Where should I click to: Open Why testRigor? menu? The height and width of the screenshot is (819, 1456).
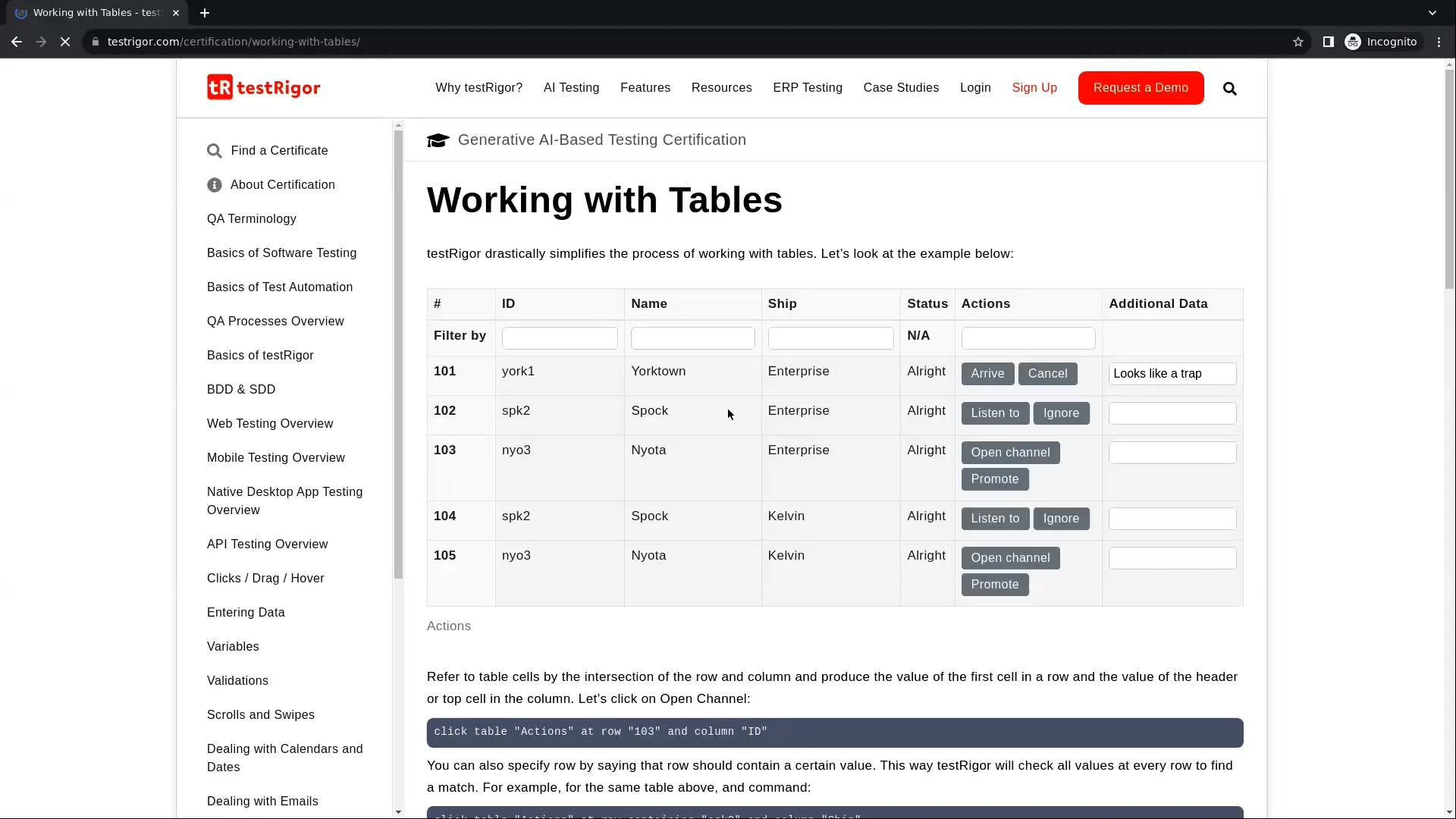click(x=479, y=88)
